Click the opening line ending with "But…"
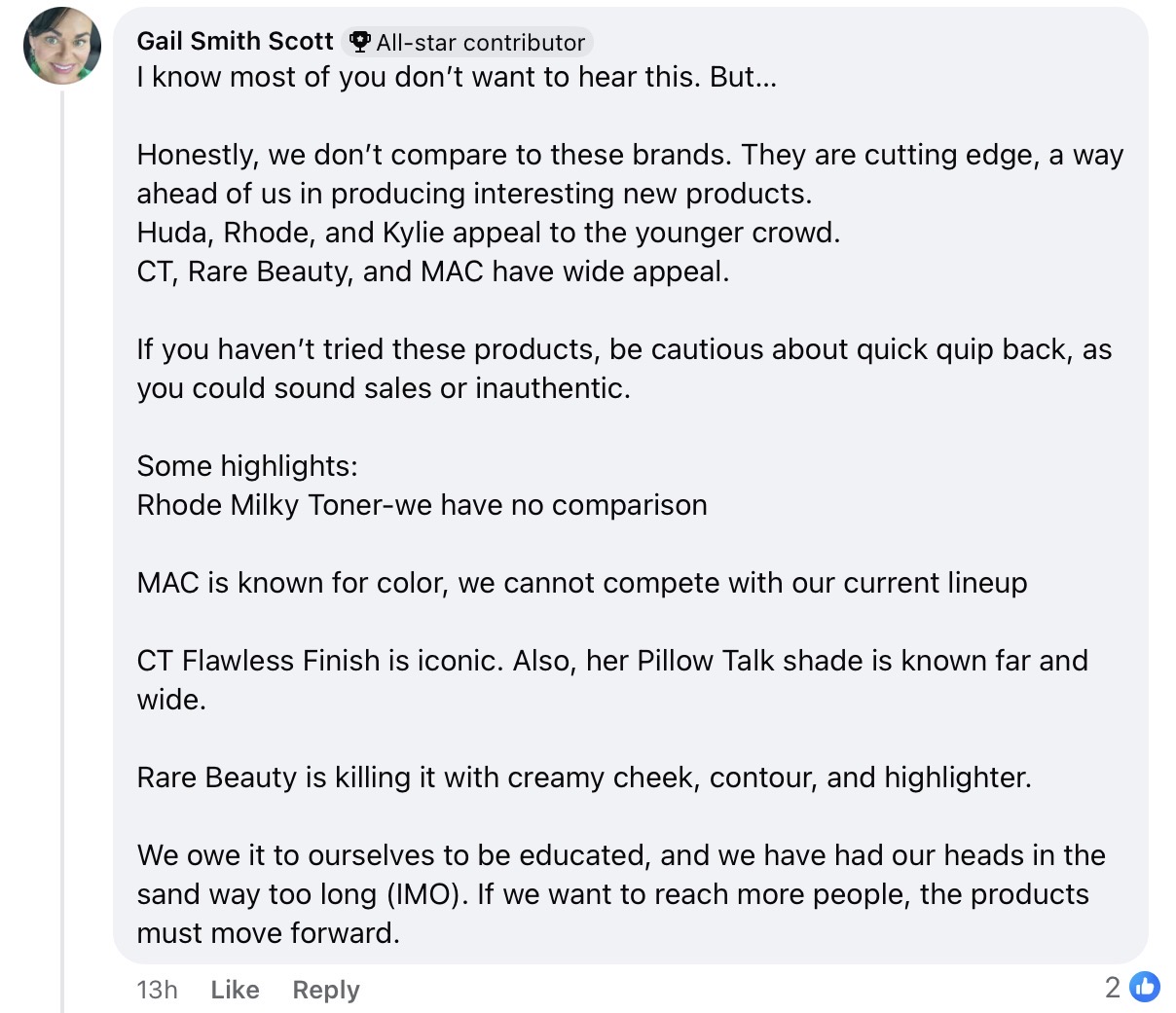The image size is (1176, 1013). point(457,77)
